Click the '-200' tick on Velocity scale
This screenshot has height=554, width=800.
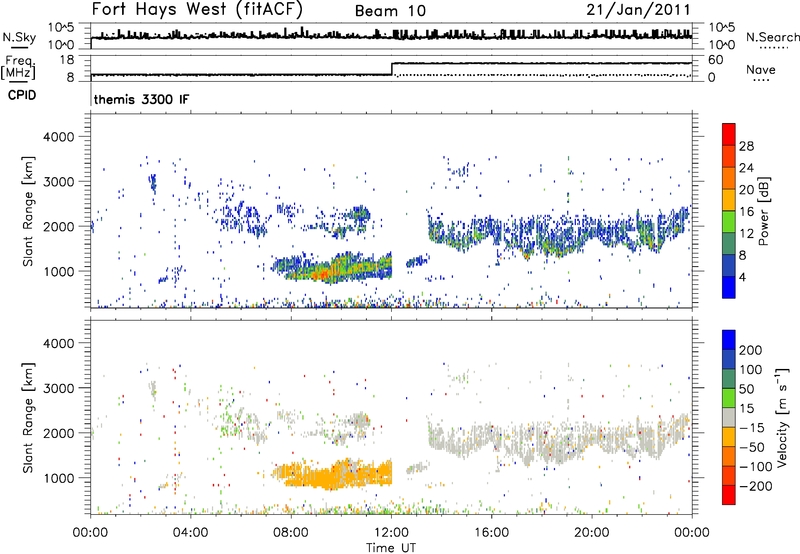tap(756, 486)
